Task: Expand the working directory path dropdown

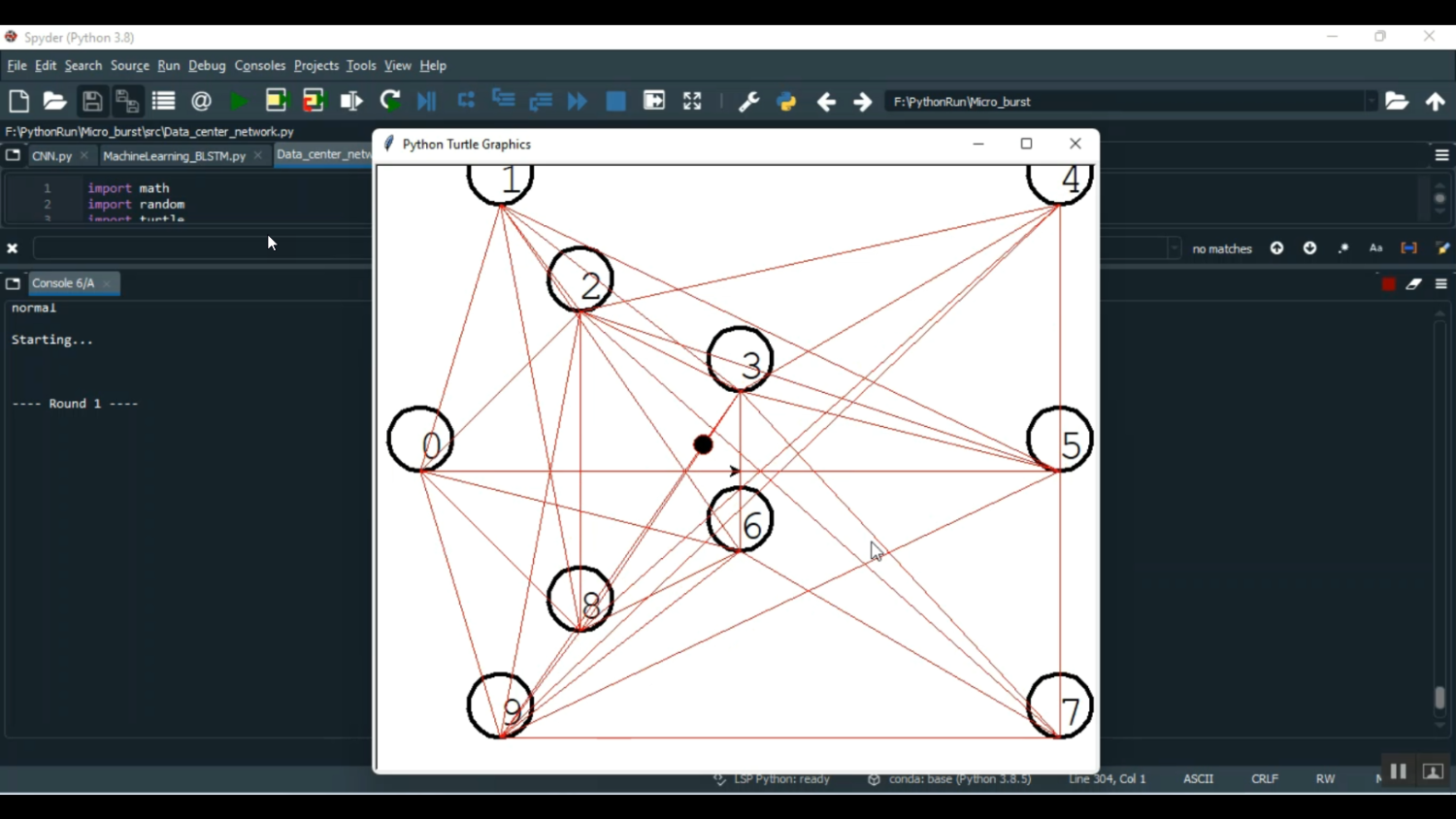Action: click(x=1371, y=102)
